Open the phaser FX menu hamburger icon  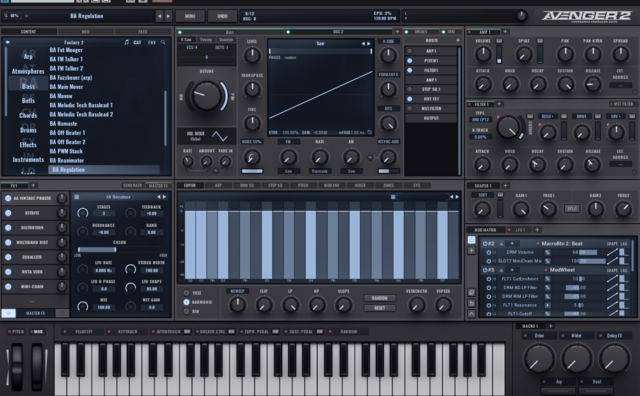(76, 197)
